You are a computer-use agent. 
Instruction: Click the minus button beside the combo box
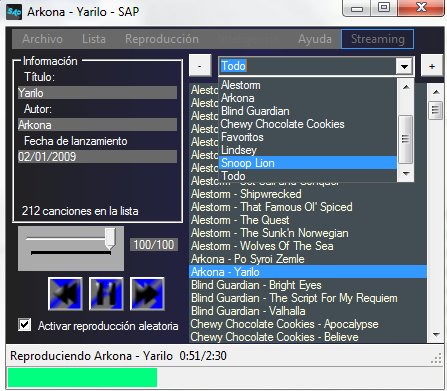click(x=200, y=66)
